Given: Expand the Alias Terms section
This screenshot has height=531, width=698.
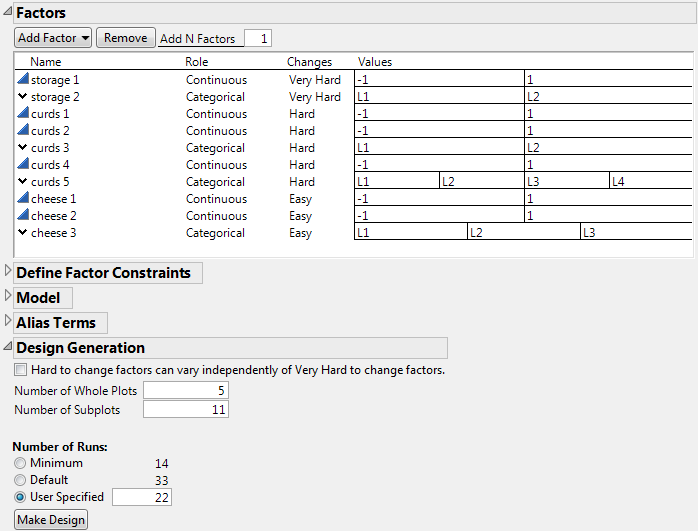Looking at the screenshot, I should point(9,321).
